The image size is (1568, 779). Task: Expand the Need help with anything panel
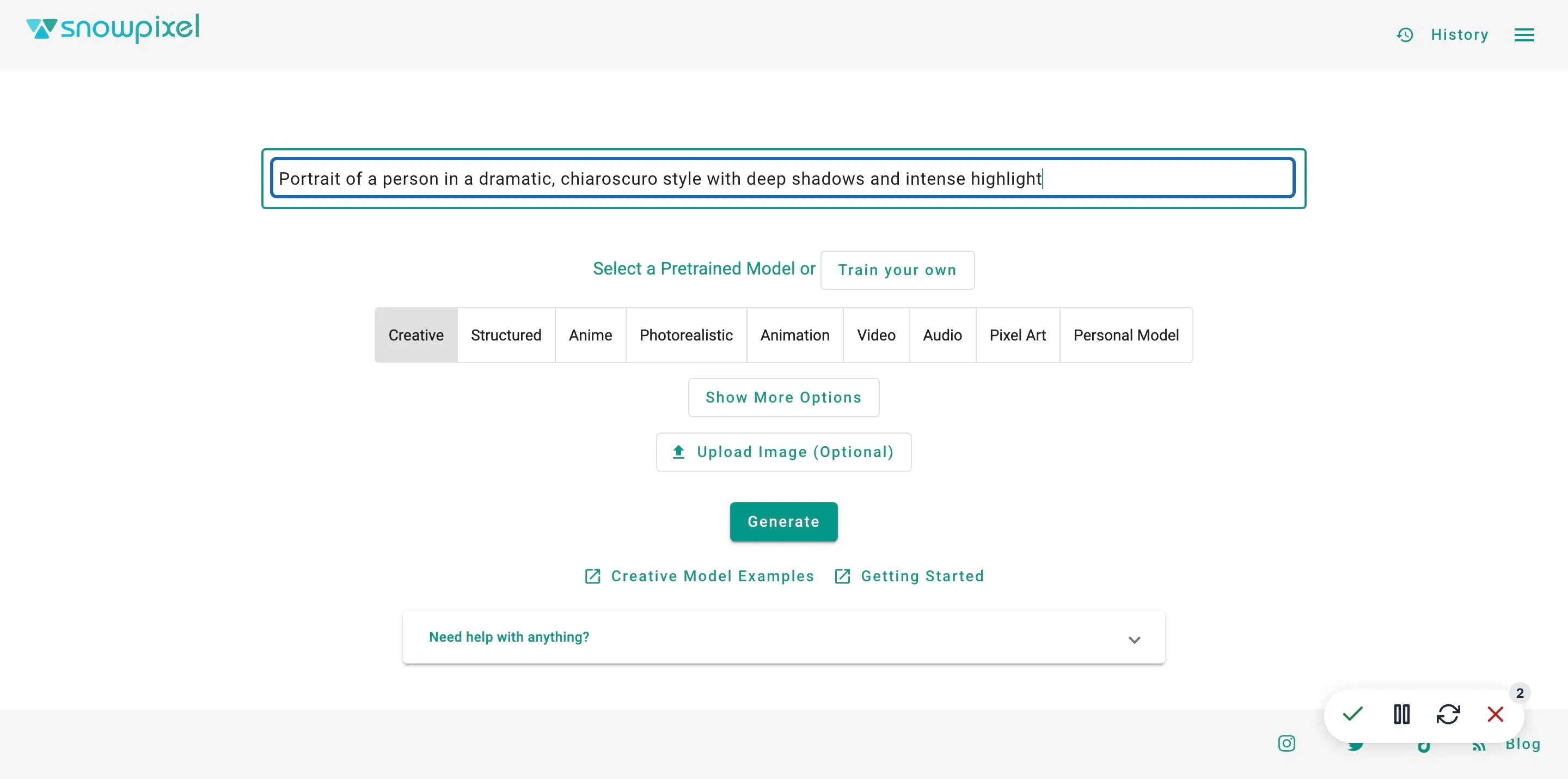783,637
